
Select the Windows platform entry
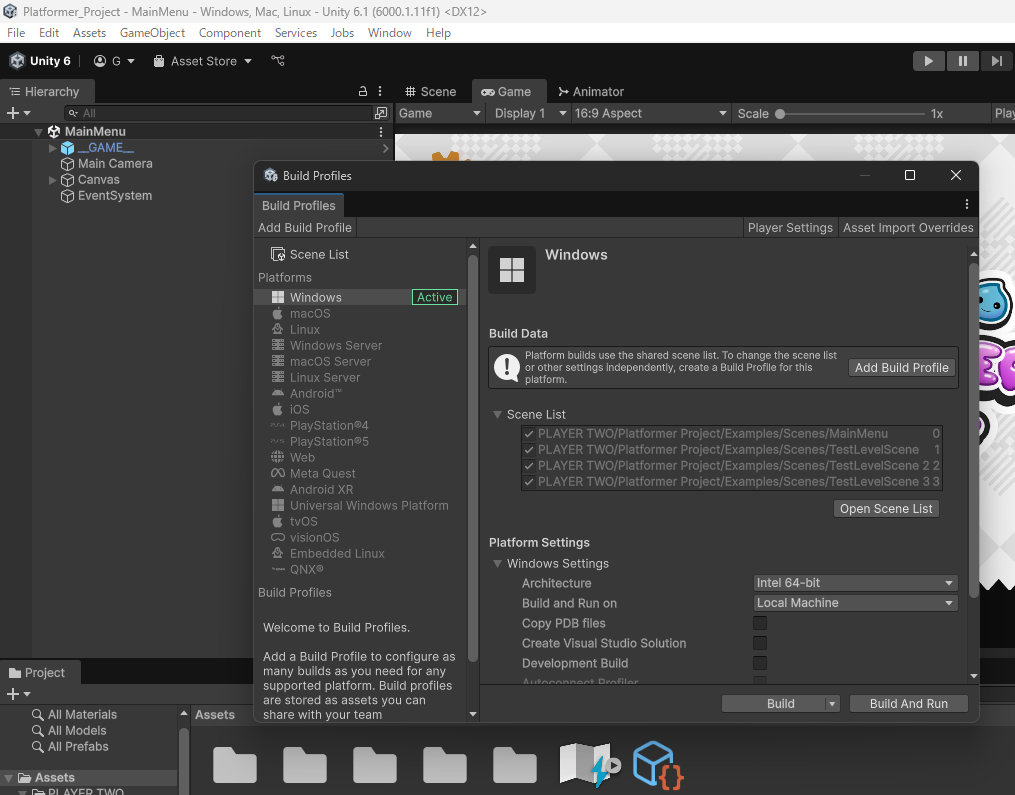[358, 297]
